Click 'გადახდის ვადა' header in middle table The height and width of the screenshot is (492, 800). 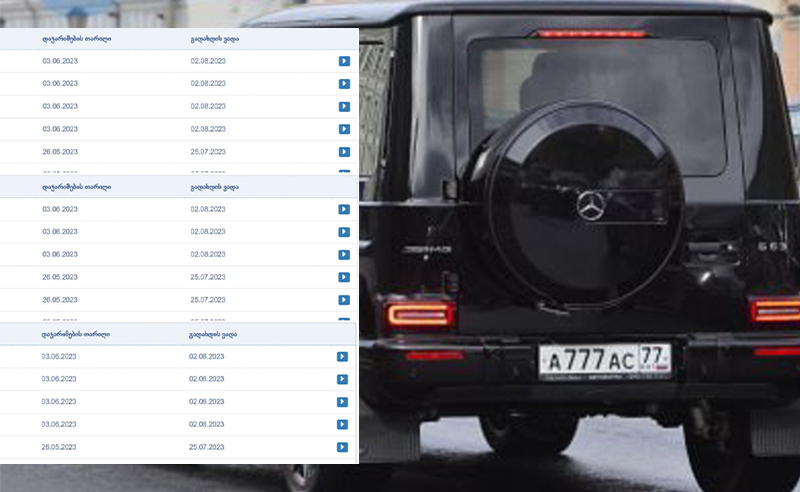(x=215, y=187)
